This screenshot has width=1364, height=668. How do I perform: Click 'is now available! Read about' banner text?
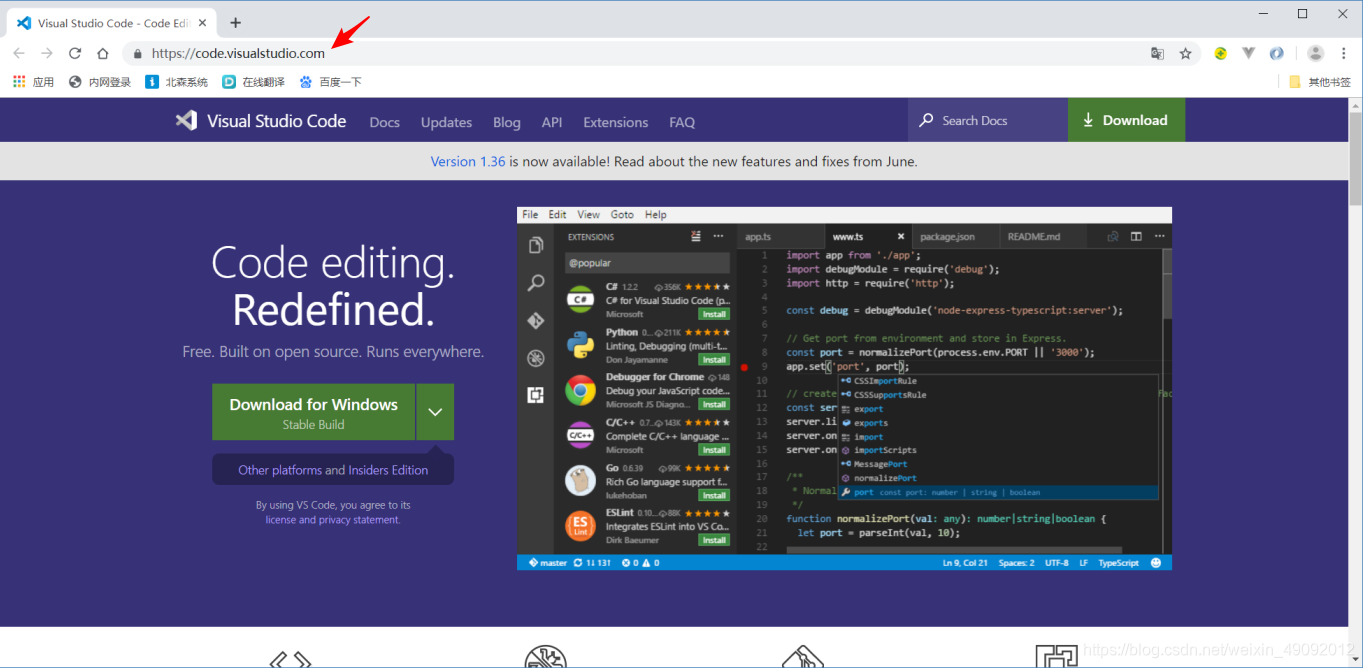click(x=713, y=161)
